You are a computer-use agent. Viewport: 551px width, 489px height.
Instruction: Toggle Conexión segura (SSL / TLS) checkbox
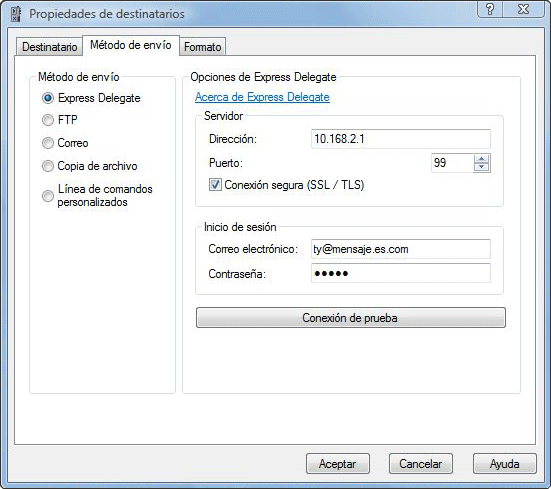point(215,185)
